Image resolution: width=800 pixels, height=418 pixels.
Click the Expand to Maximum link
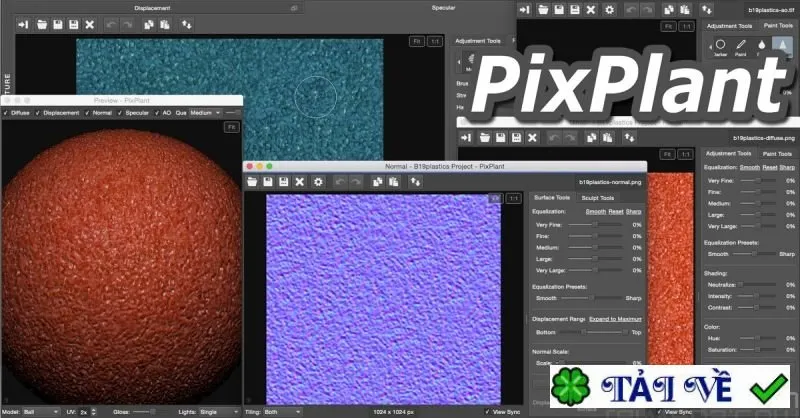tap(615, 319)
